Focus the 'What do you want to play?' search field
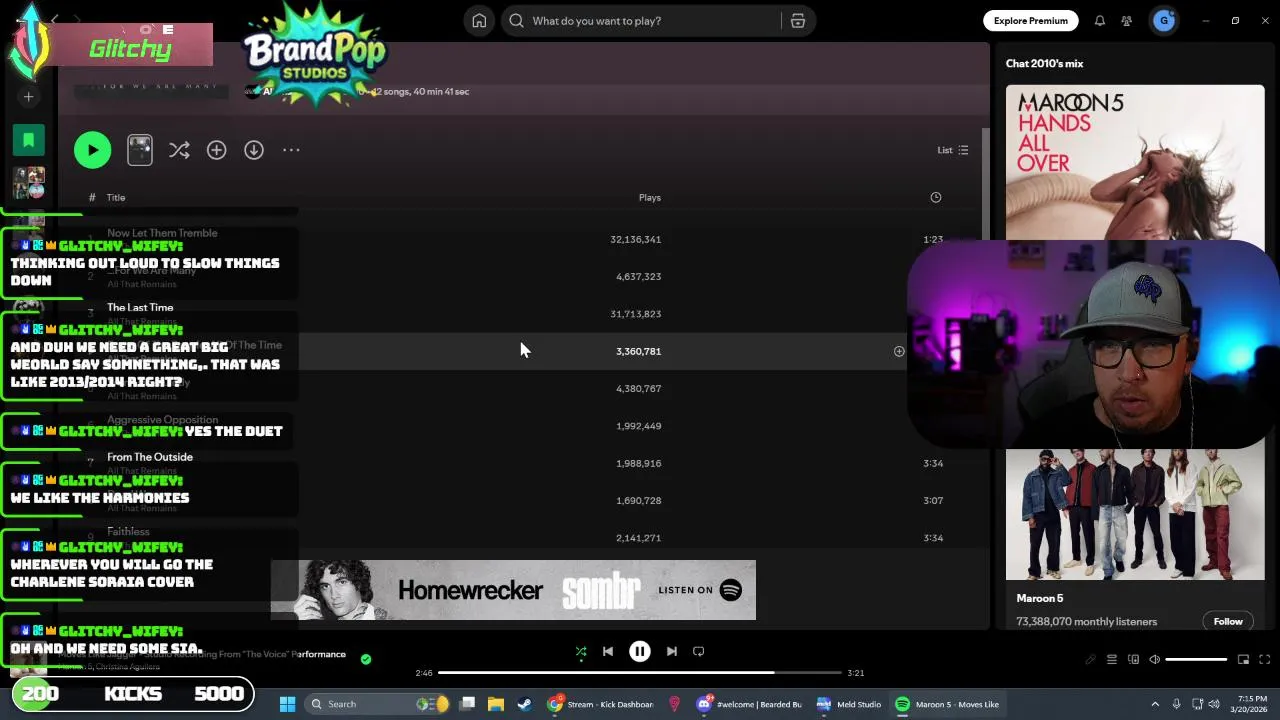Screen dimensions: 1280x720 pyautogui.click(x=640, y=21)
